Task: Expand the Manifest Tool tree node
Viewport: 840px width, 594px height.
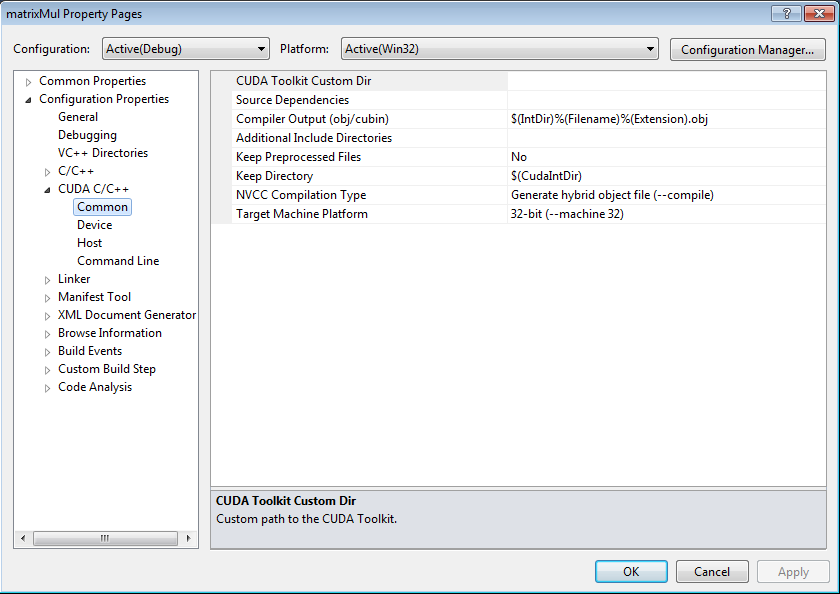Action: 47,297
